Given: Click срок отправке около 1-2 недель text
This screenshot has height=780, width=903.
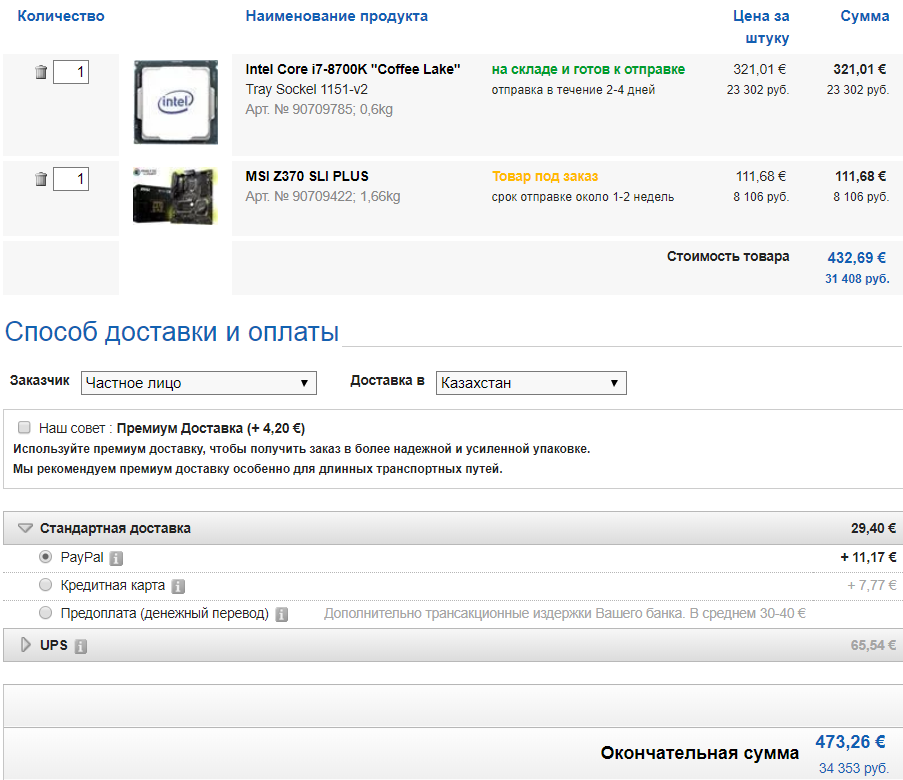Looking at the screenshot, I should coord(583,197).
